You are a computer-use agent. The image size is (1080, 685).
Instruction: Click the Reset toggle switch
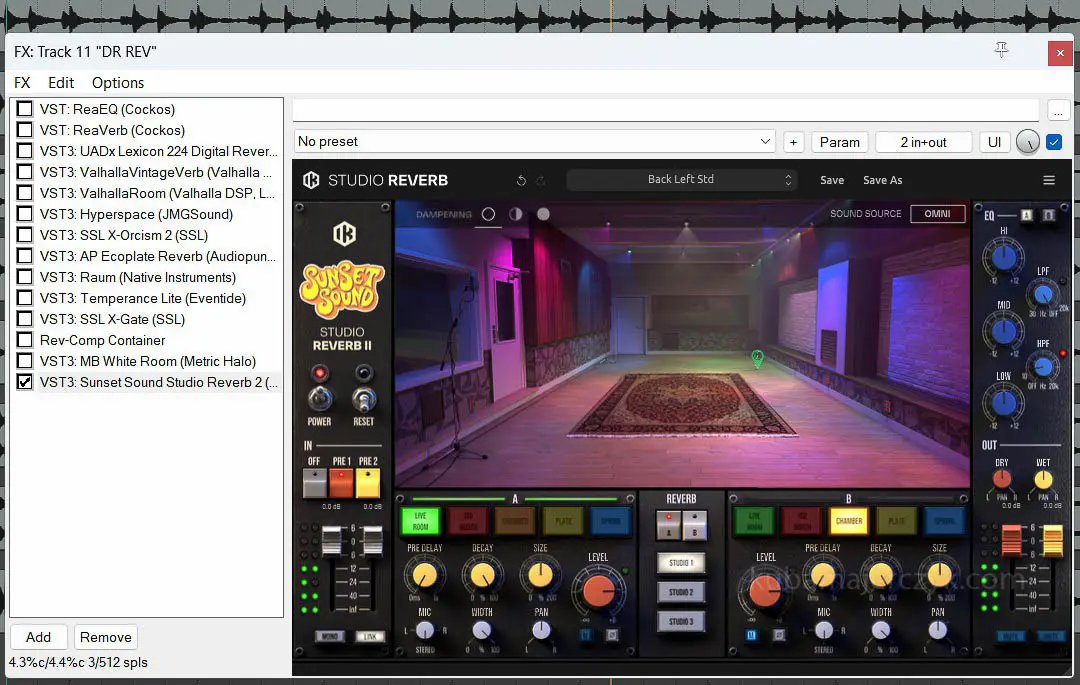tap(365, 399)
